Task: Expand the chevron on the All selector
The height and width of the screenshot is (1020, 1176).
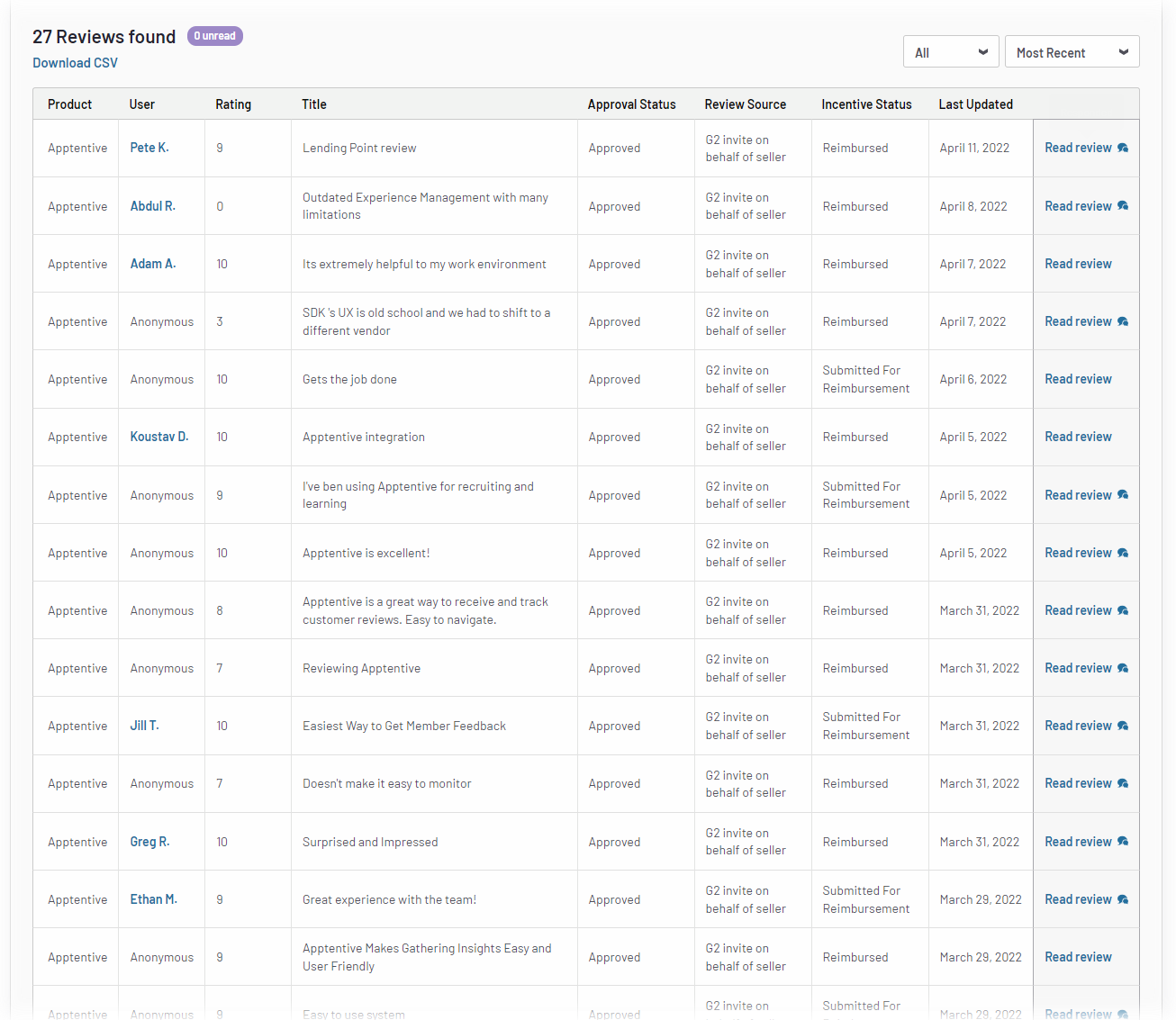Action: [983, 51]
